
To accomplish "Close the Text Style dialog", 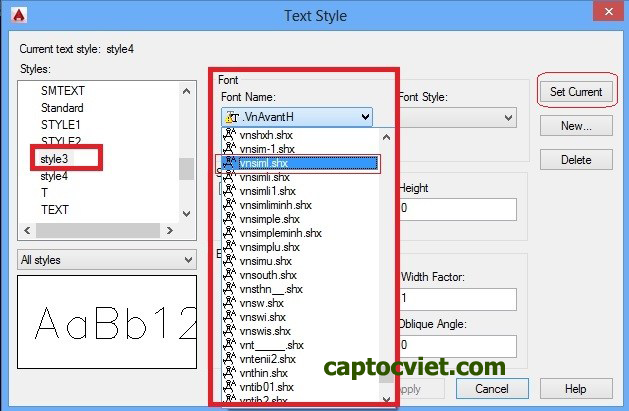I will click(608, 12).
